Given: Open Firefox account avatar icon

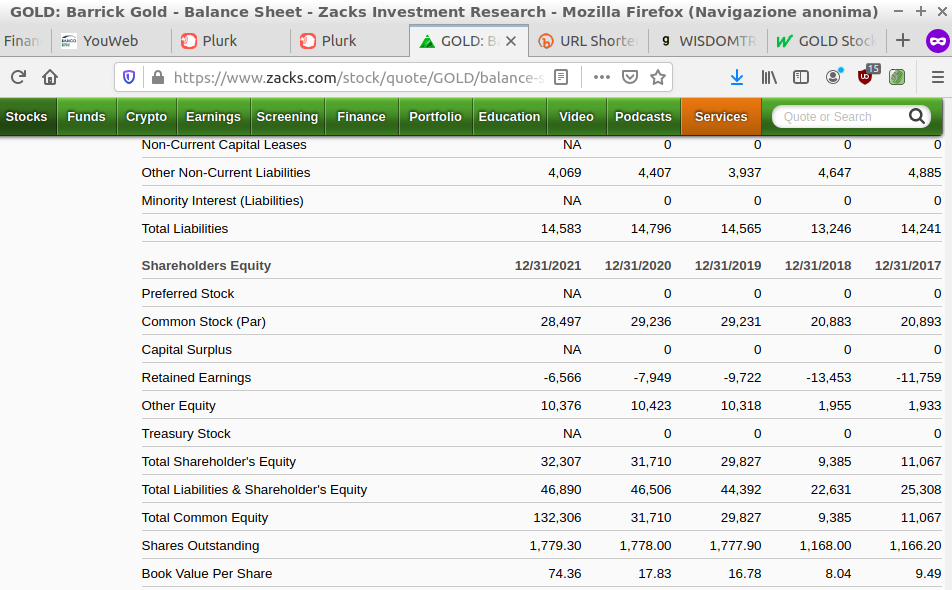Looking at the screenshot, I should pyautogui.click(x=833, y=76).
